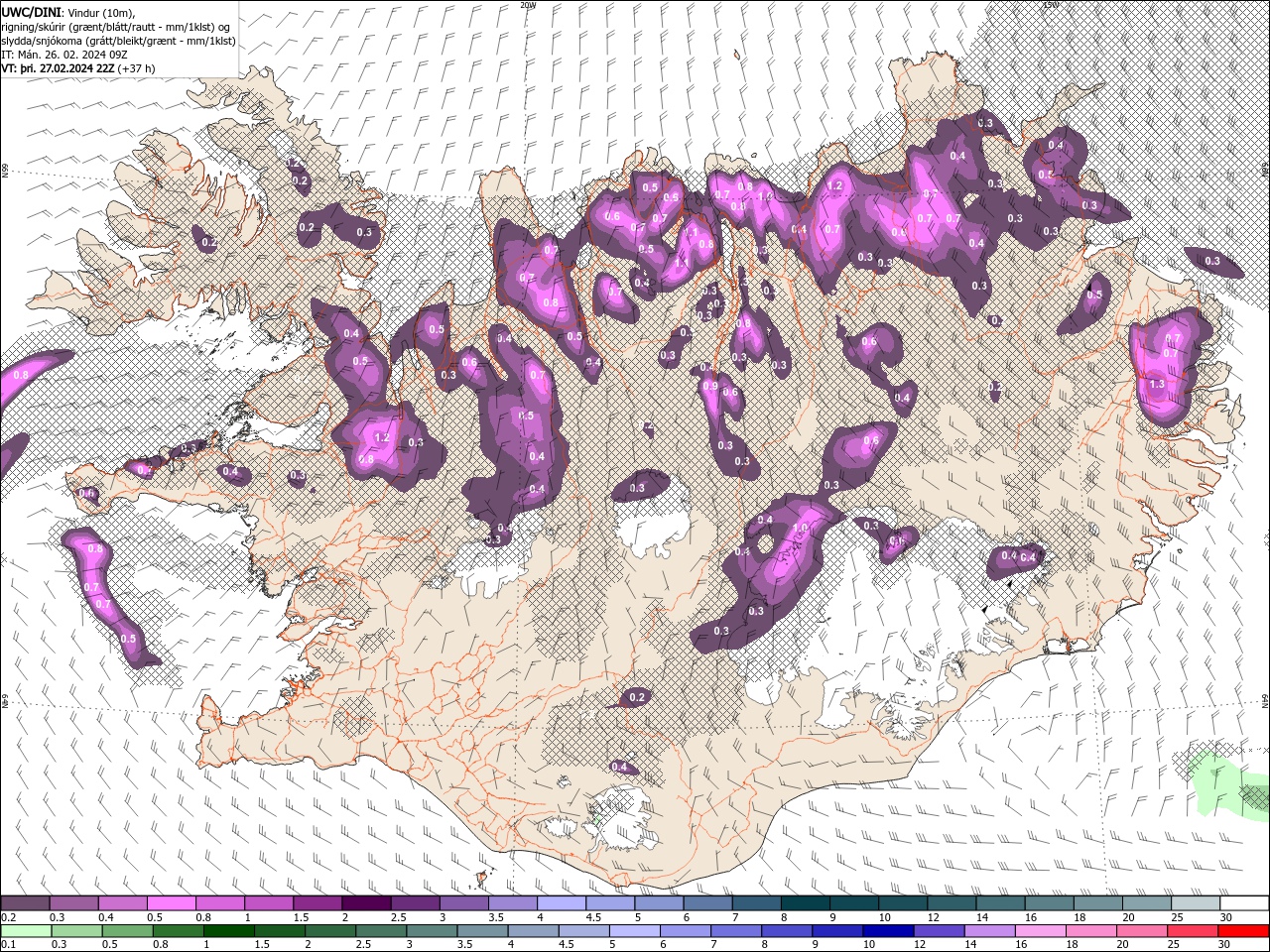Screen dimensions: 1270x952
Task: Click the valid time 'VT: þri. 27.02.2024 22Z'
Action: [x=58, y=68]
